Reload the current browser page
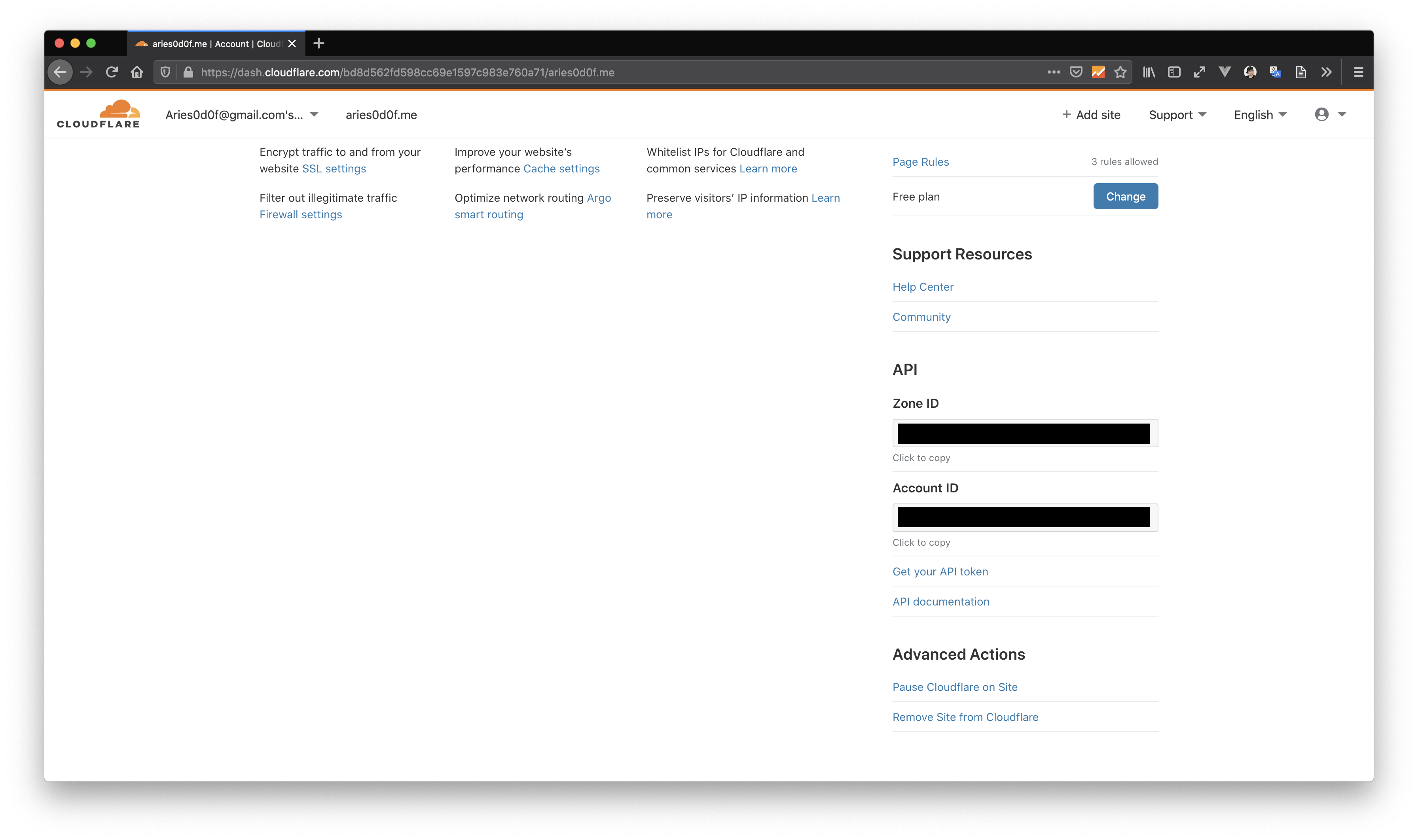 point(112,72)
